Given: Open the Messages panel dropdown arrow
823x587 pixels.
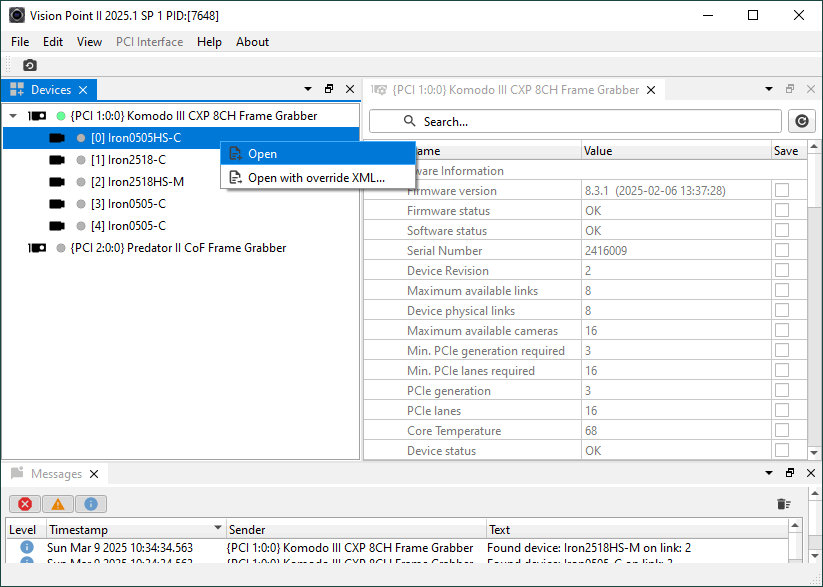Looking at the screenshot, I should [768, 473].
